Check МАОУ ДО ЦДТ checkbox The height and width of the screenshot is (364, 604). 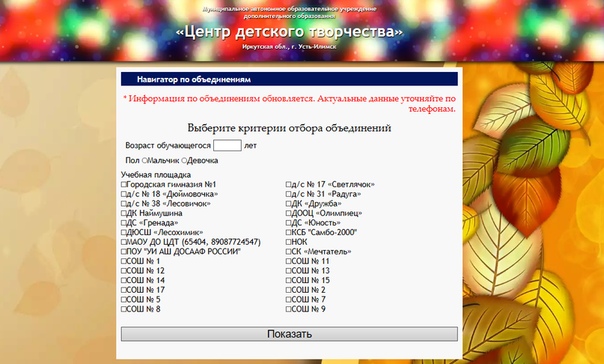[124, 242]
